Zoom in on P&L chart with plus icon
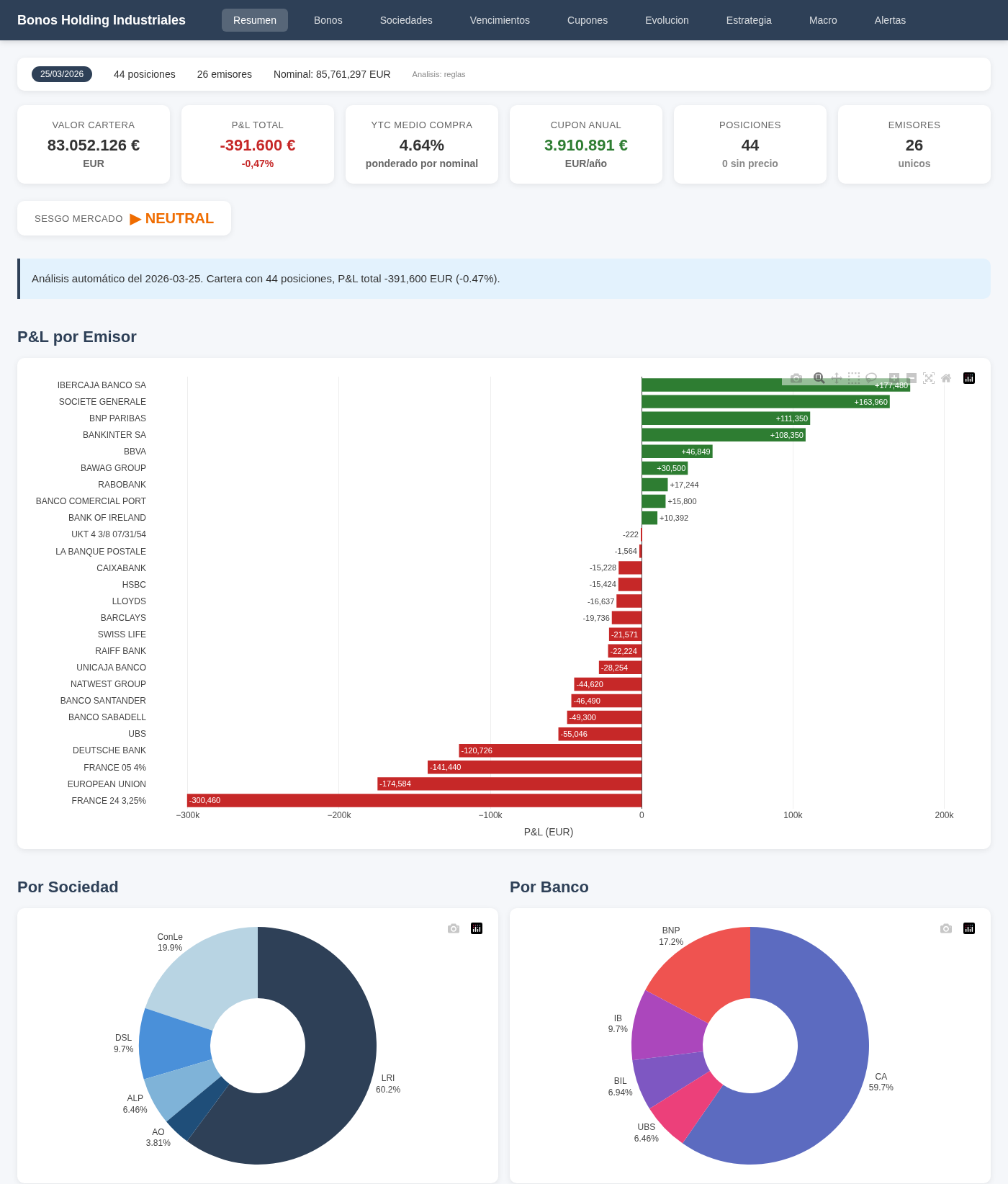The image size is (1008, 1184). click(x=894, y=378)
